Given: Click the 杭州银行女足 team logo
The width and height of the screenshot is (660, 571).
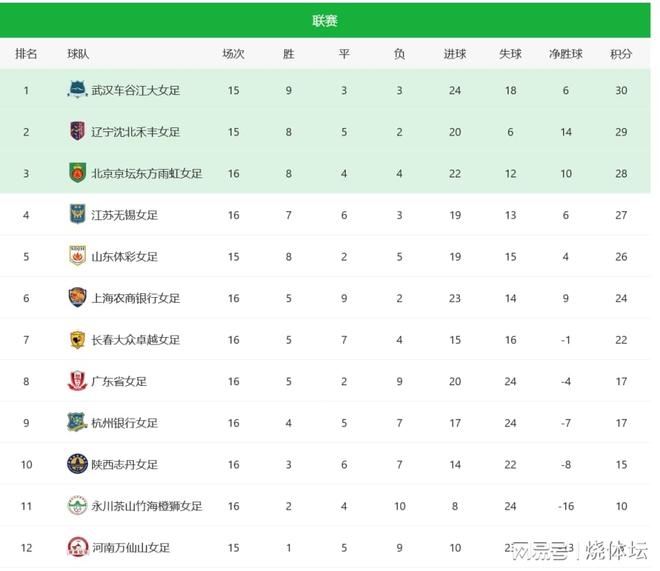Looking at the screenshot, I should tap(77, 422).
